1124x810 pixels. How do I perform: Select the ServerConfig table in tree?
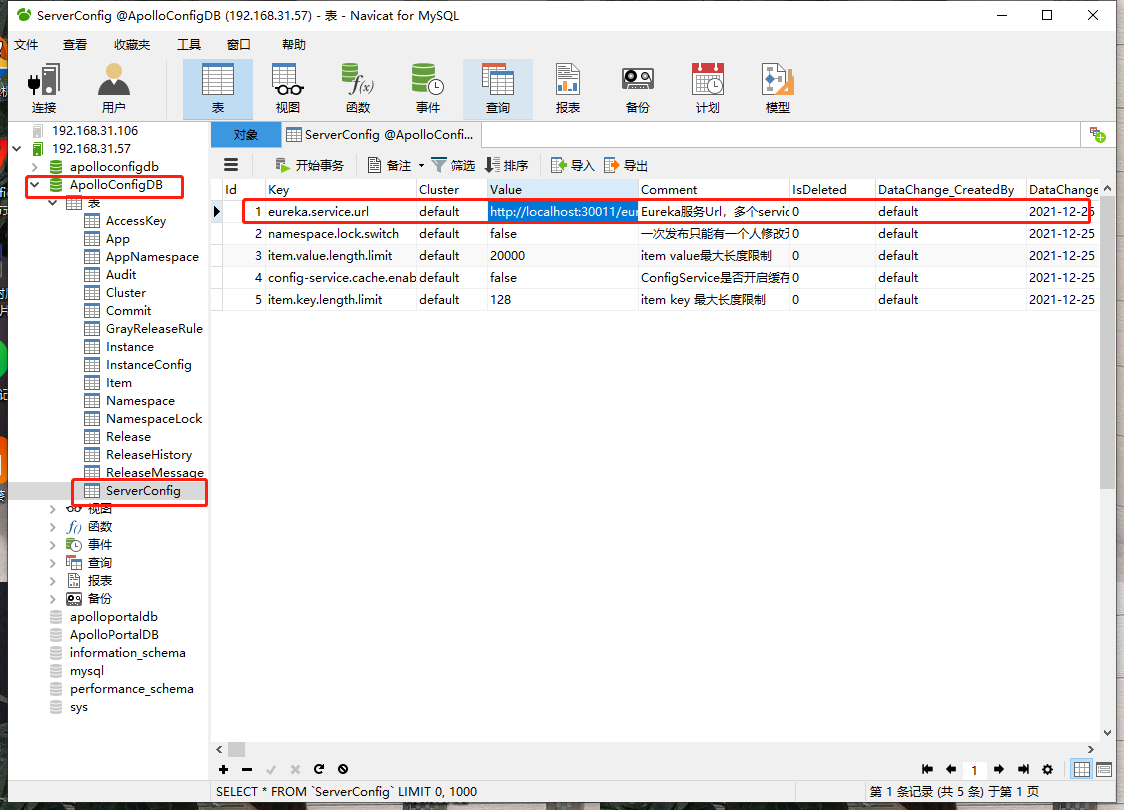click(143, 491)
